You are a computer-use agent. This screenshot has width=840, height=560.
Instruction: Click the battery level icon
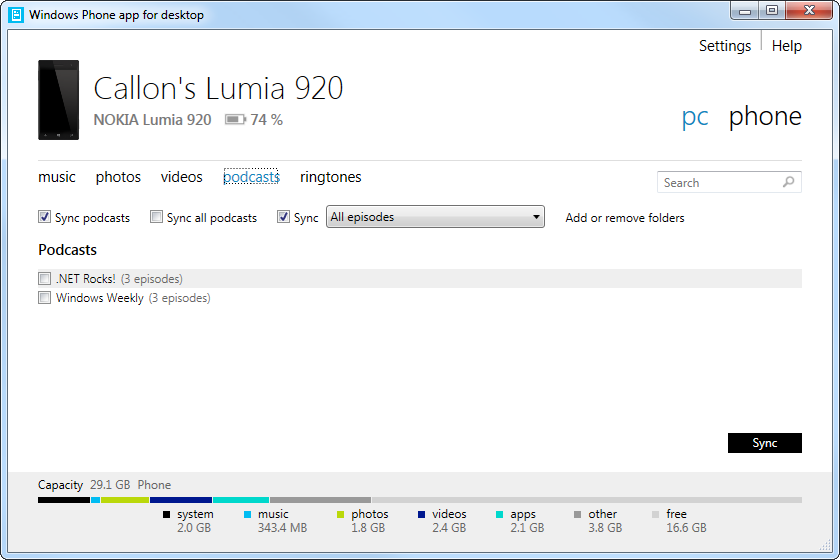point(235,120)
